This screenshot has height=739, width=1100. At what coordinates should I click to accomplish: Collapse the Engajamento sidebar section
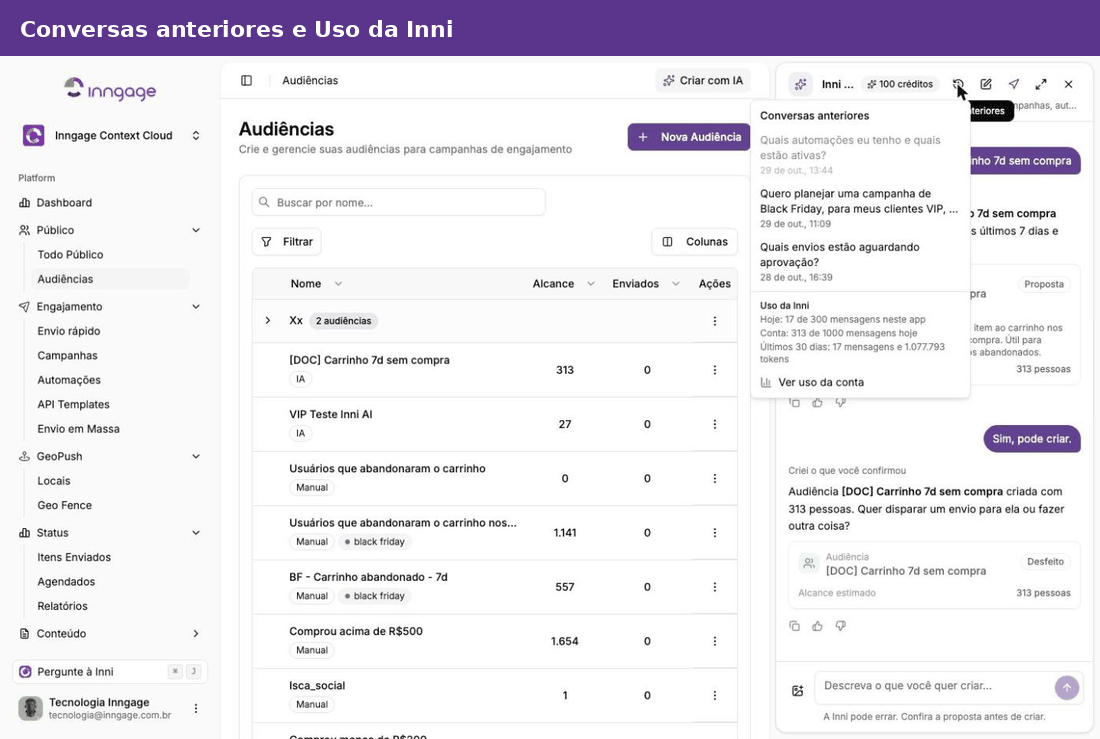(196, 307)
